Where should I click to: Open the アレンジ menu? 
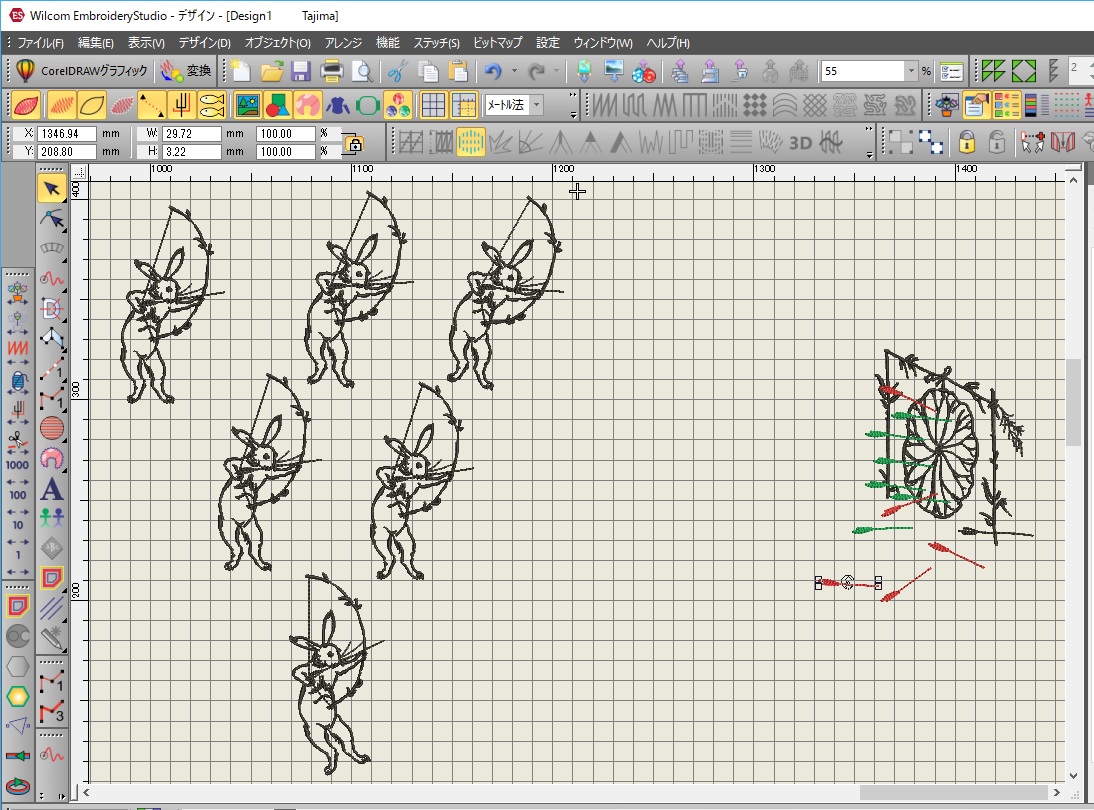pyautogui.click(x=343, y=43)
